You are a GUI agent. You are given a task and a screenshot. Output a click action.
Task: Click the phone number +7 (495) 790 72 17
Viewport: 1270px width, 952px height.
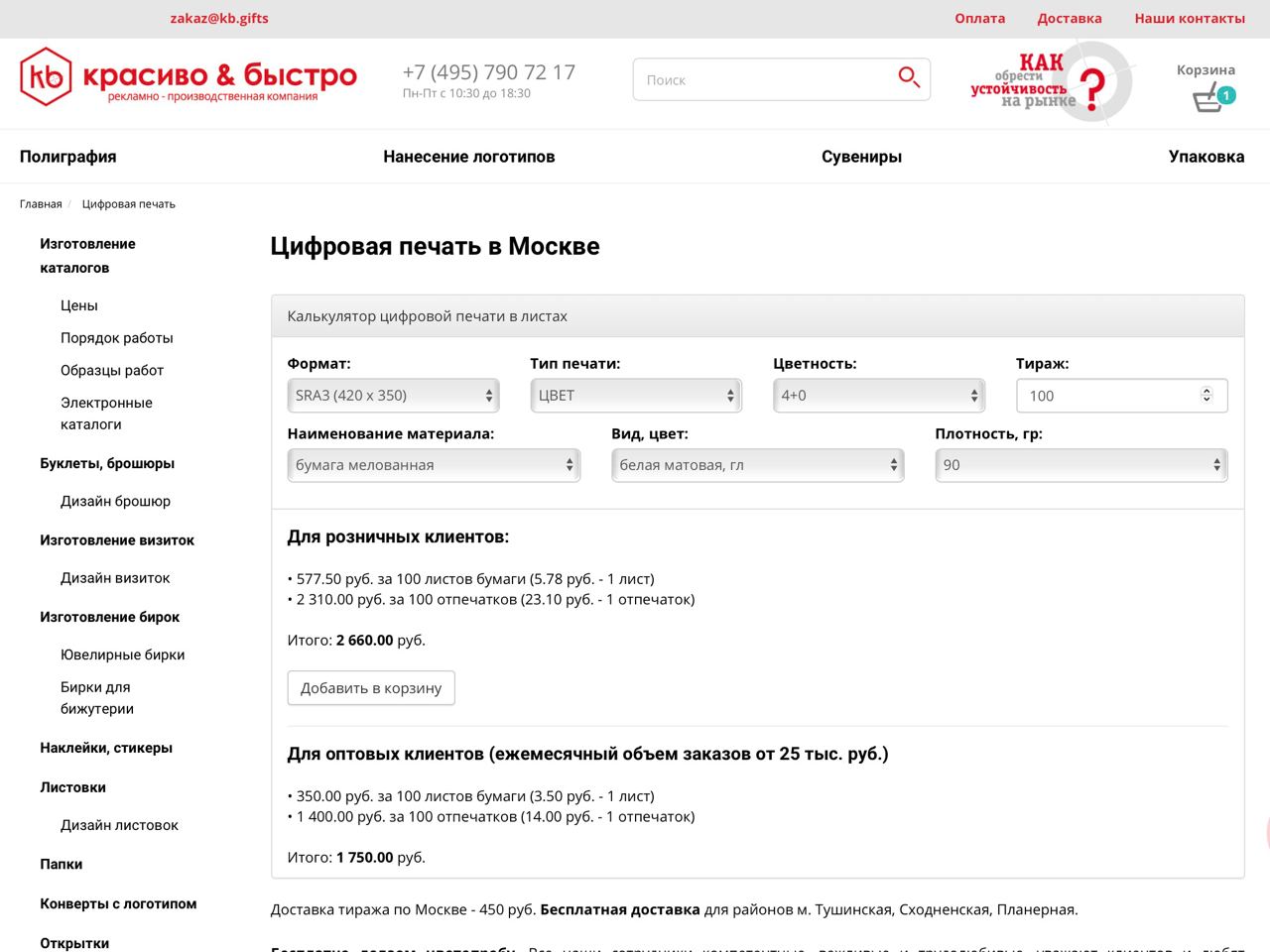click(489, 72)
